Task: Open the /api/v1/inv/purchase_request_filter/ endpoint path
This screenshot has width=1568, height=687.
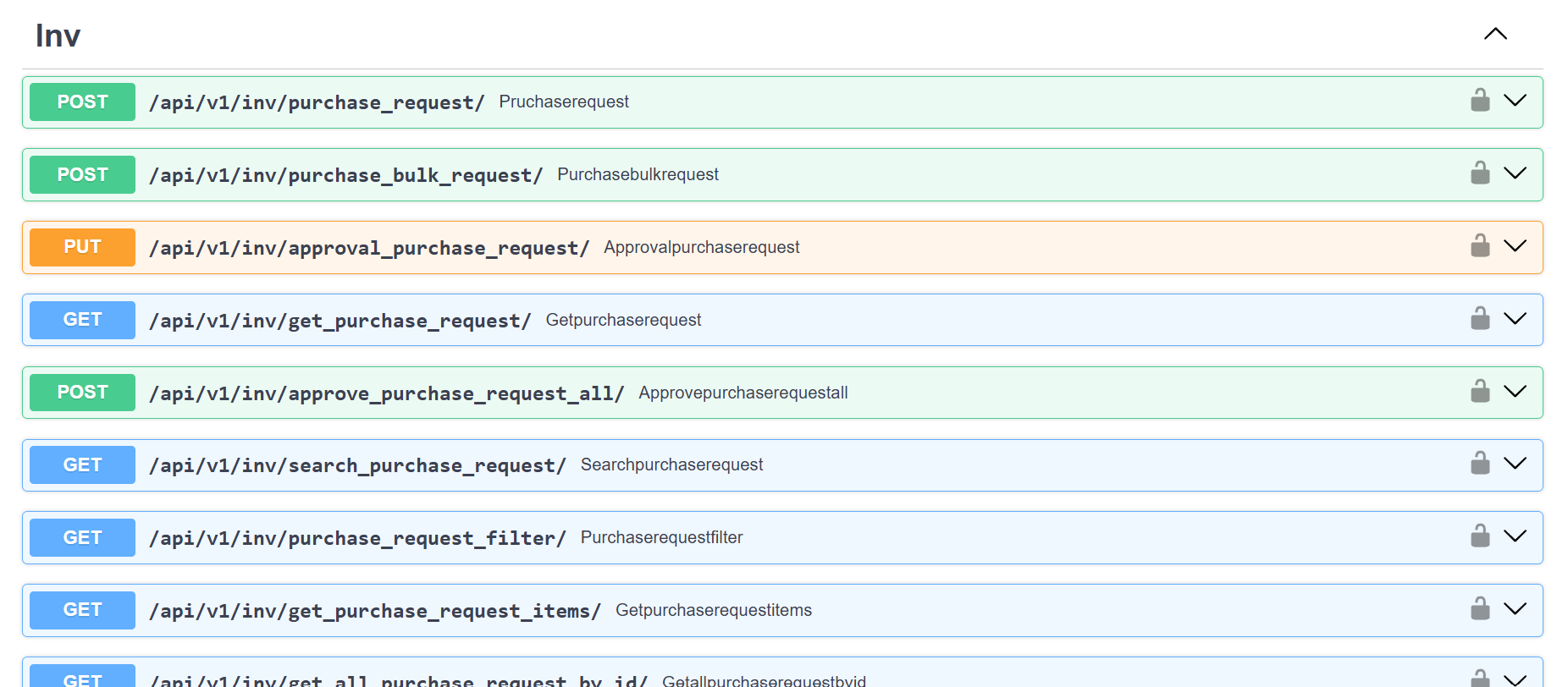Action: tap(356, 538)
